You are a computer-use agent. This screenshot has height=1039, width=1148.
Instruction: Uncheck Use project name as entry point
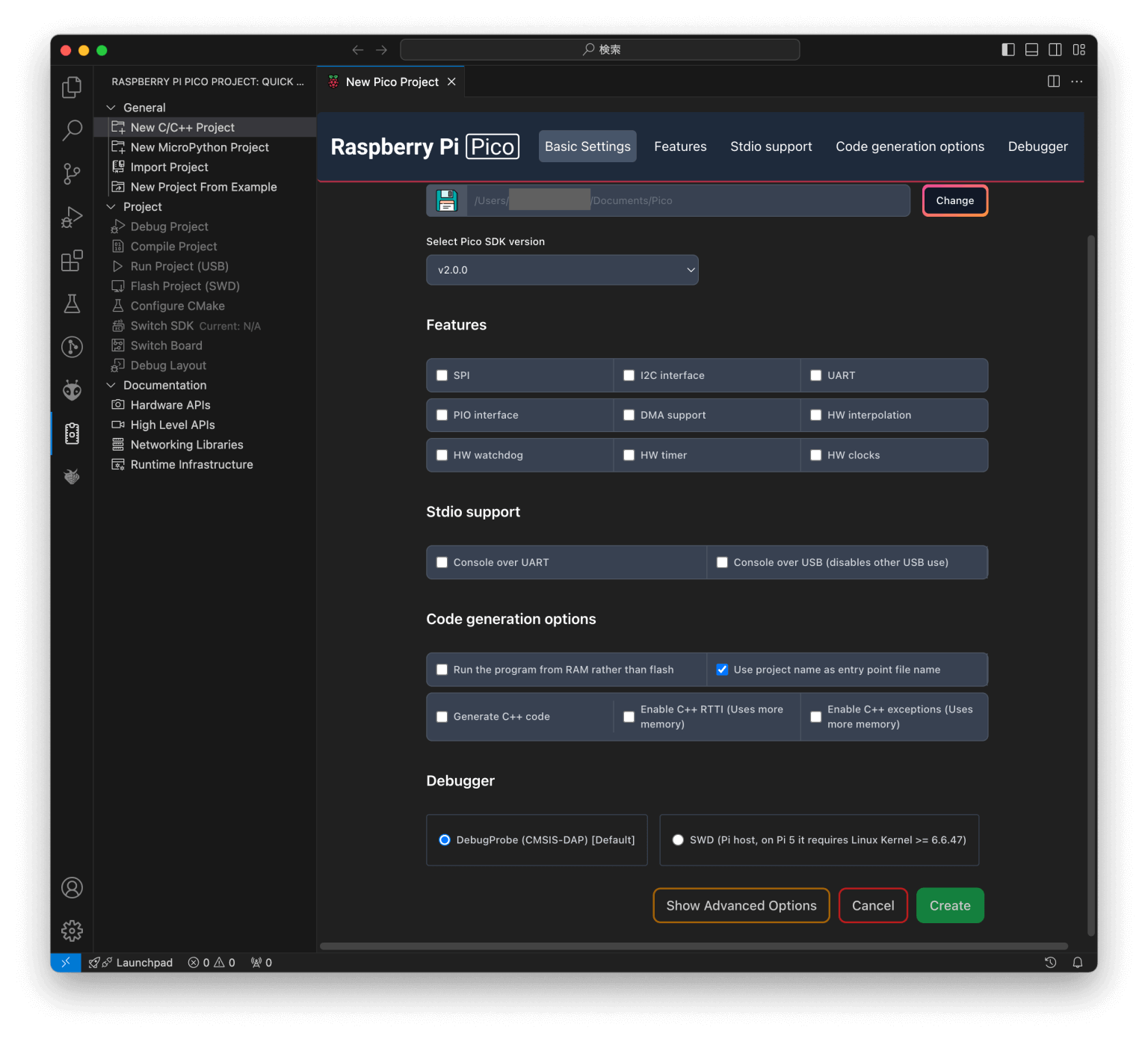(x=722, y=670)
